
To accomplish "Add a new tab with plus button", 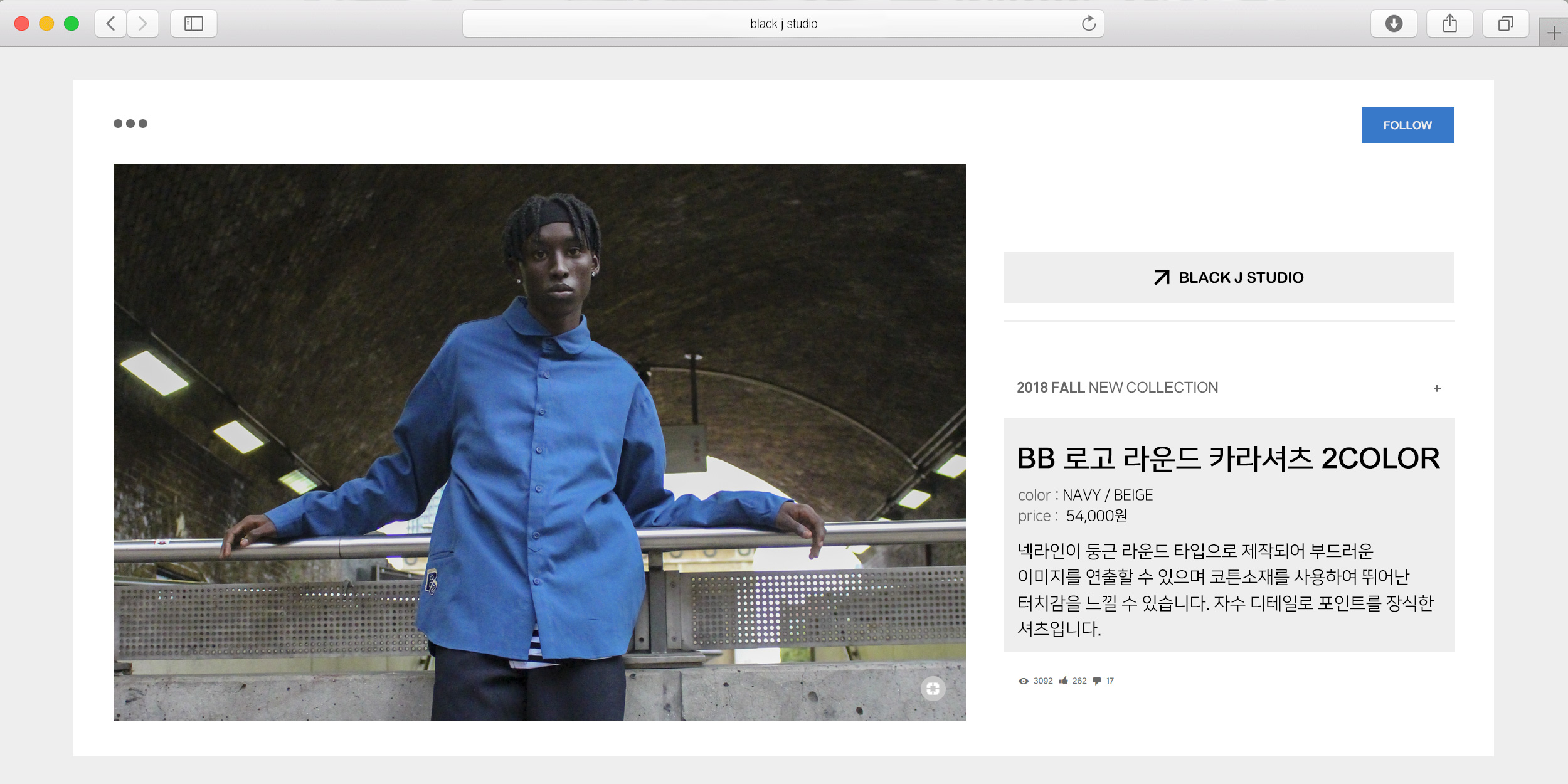I will pos(1554,33).
